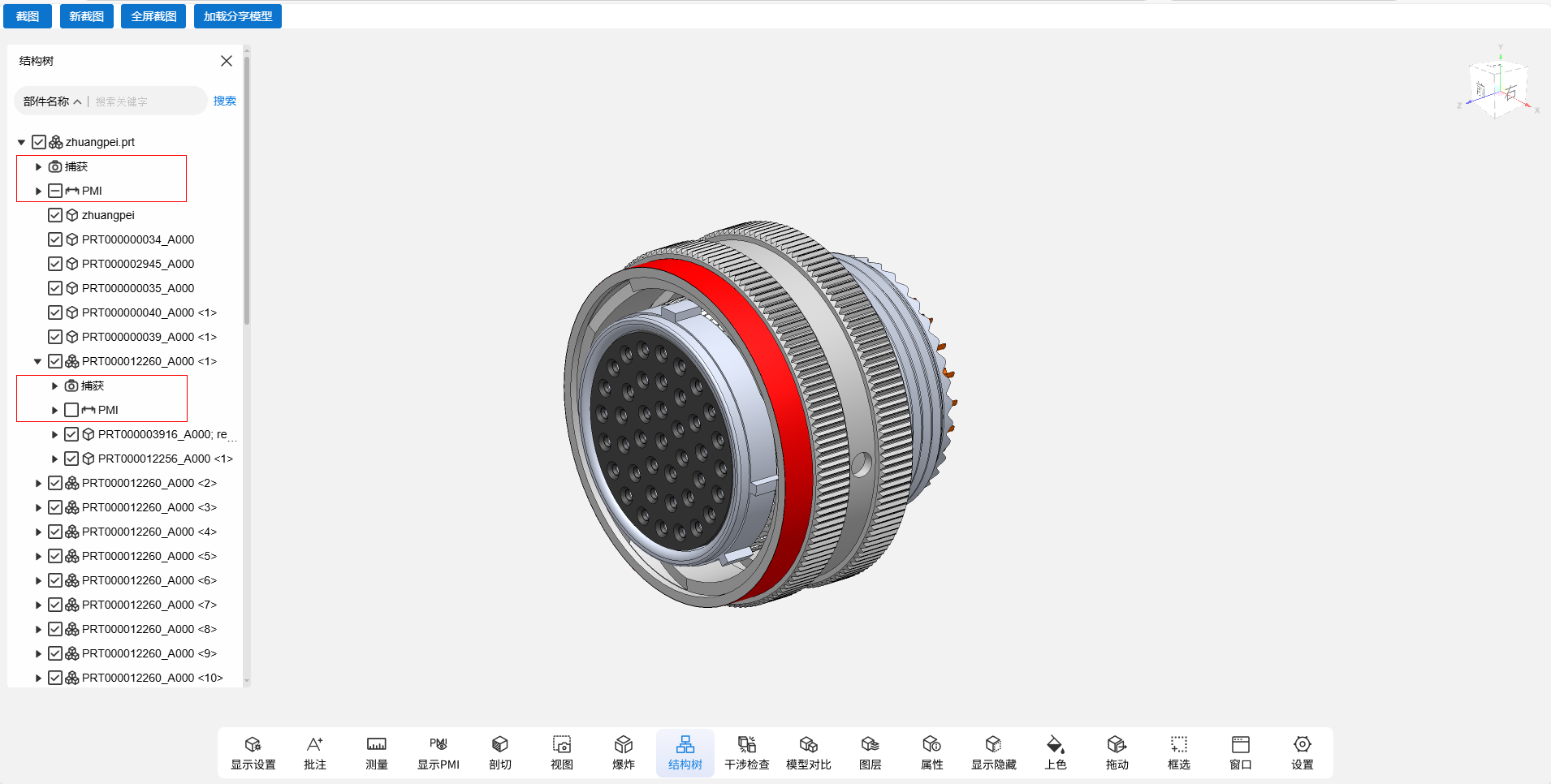Select the 模型对比 model compare tool

click(x=808, y=752)
